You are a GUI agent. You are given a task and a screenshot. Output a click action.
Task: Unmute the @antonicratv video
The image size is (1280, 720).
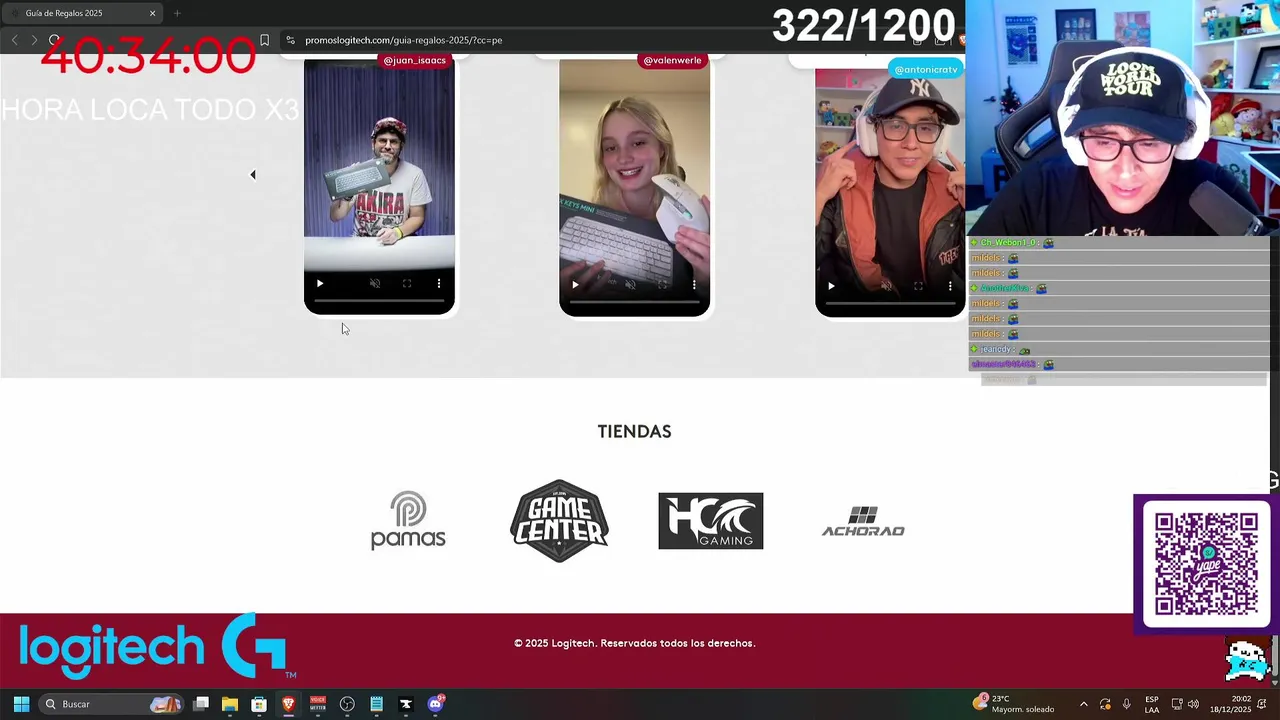(x=886, y=286)
